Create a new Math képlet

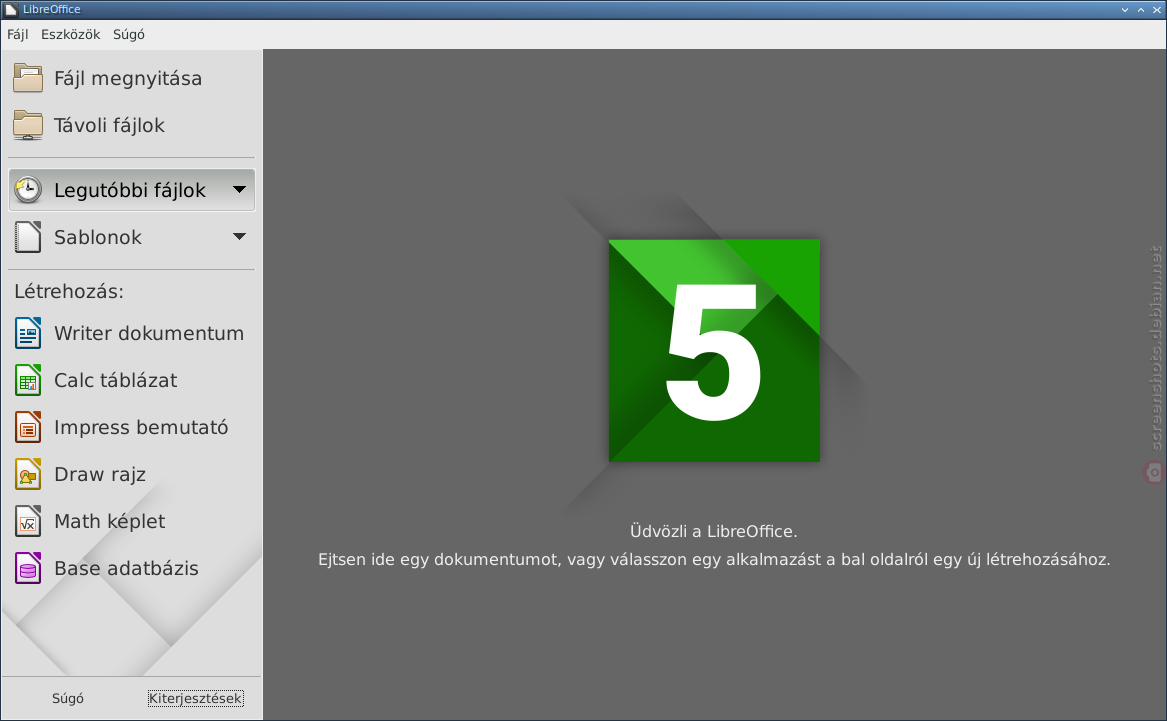pos(109,522)
